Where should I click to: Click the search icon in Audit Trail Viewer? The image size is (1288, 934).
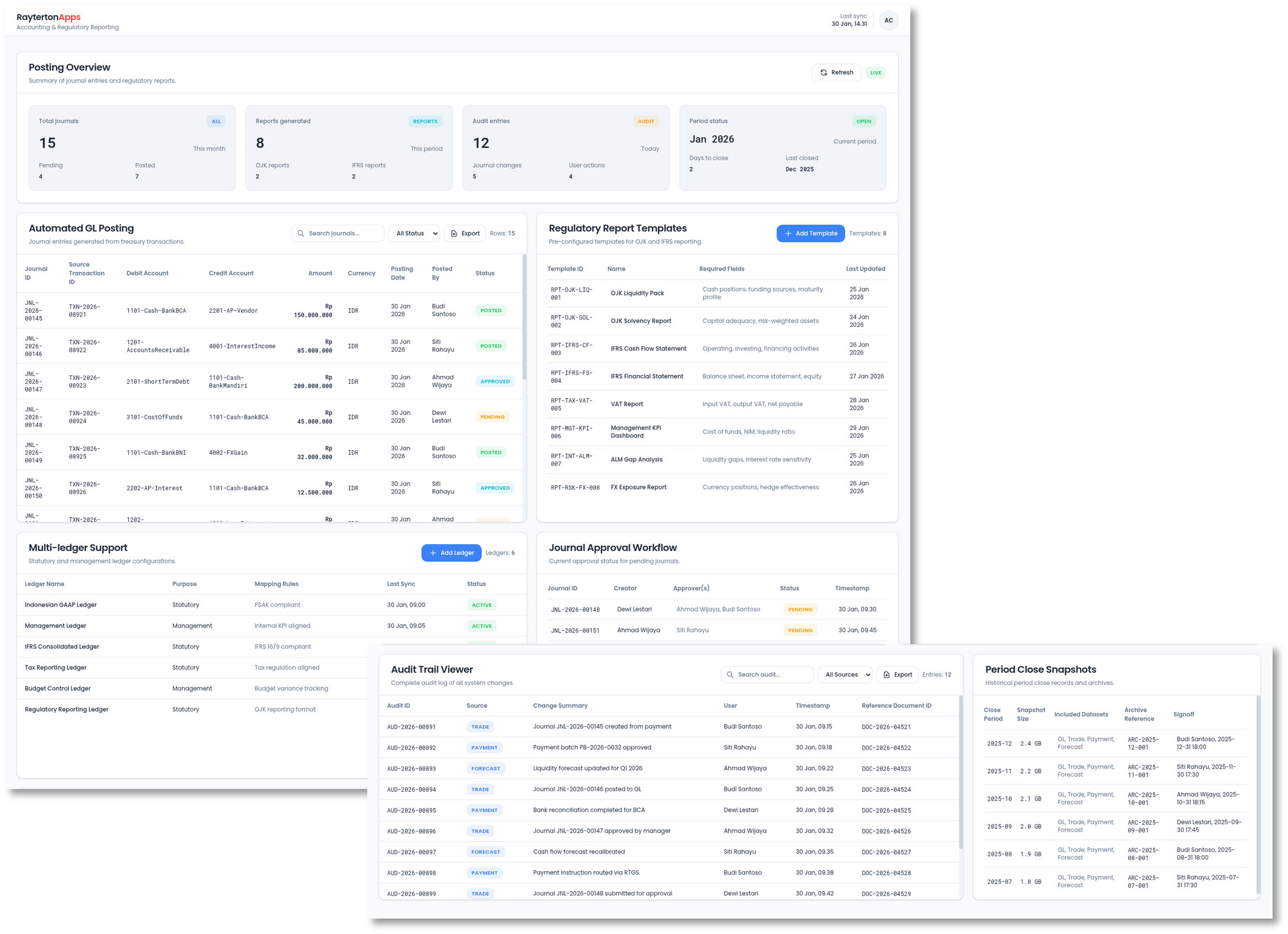point(730,674)
